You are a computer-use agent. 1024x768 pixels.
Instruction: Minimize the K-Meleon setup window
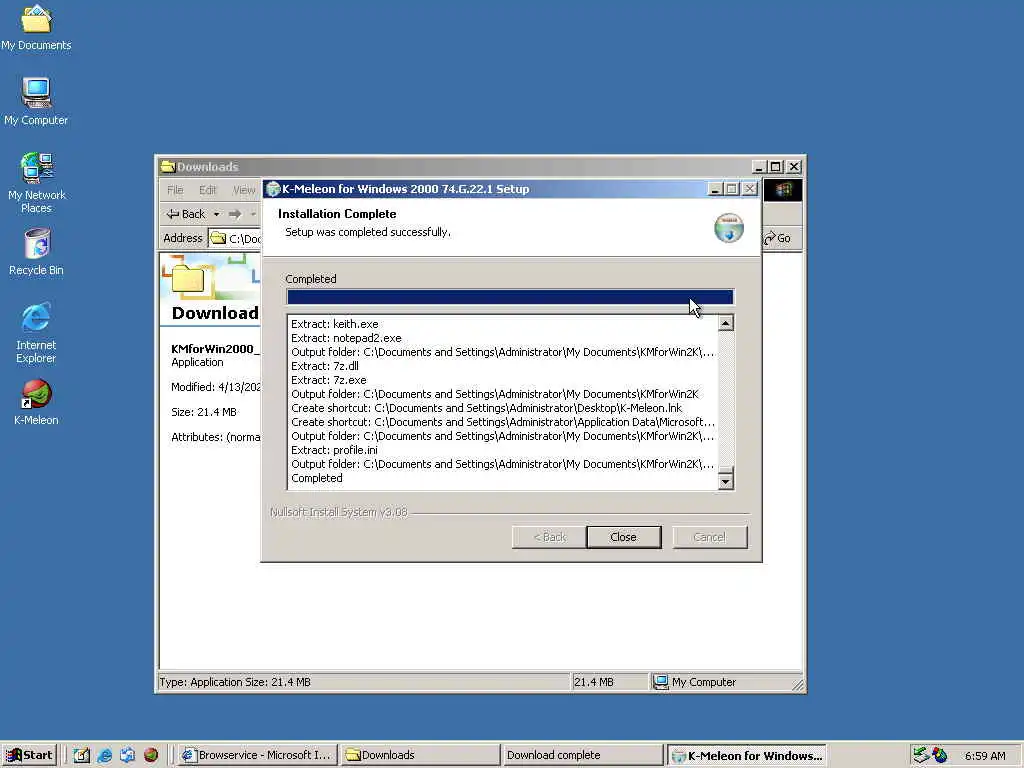[x=714, y=189]
